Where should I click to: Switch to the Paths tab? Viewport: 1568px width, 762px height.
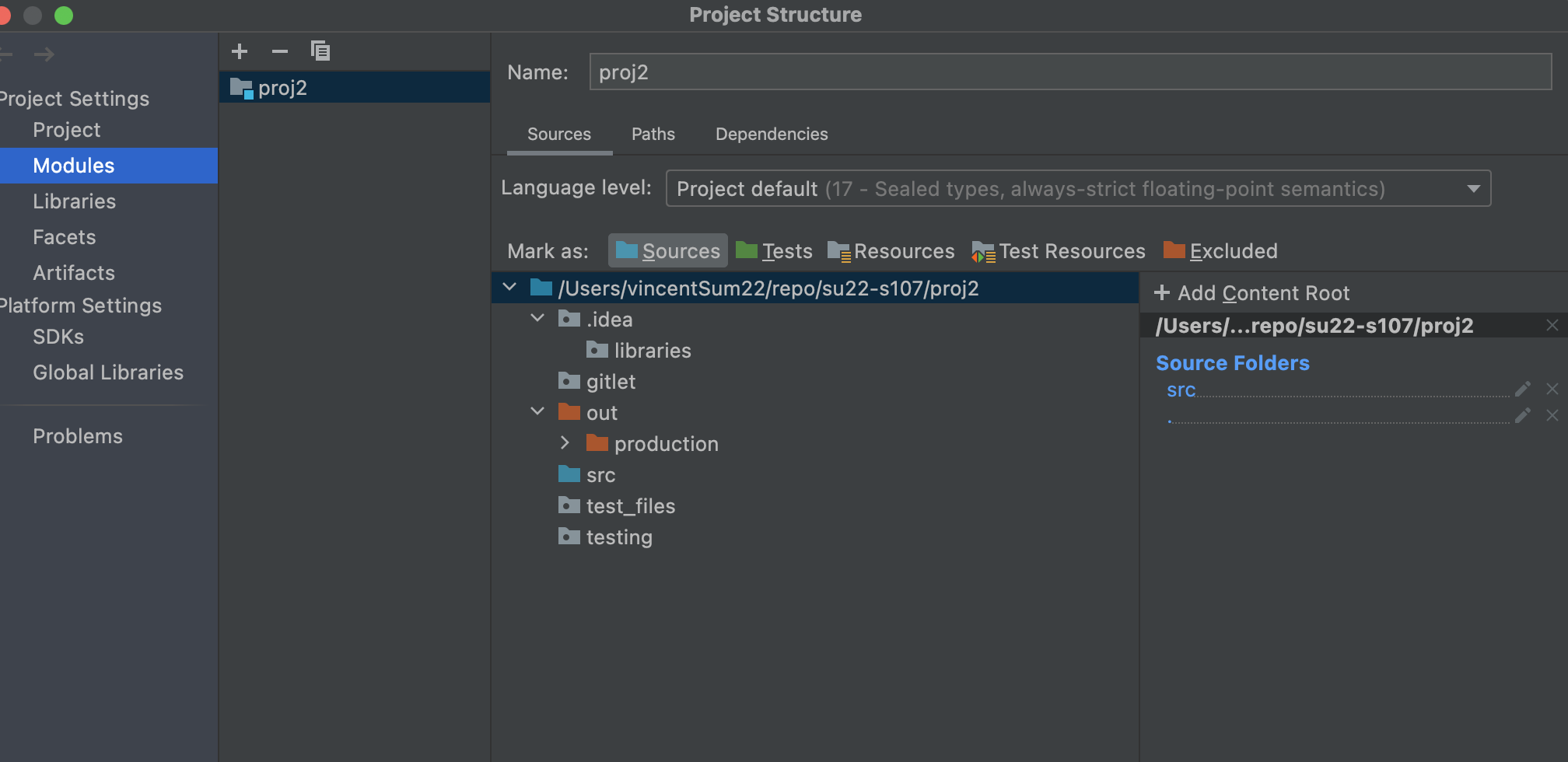[653, 135]
